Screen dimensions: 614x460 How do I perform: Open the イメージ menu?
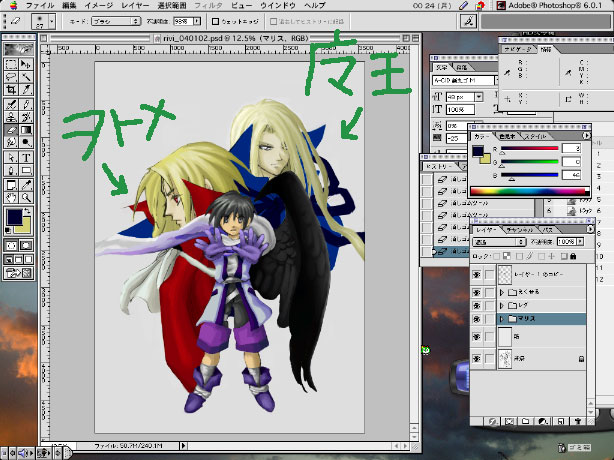98,5
